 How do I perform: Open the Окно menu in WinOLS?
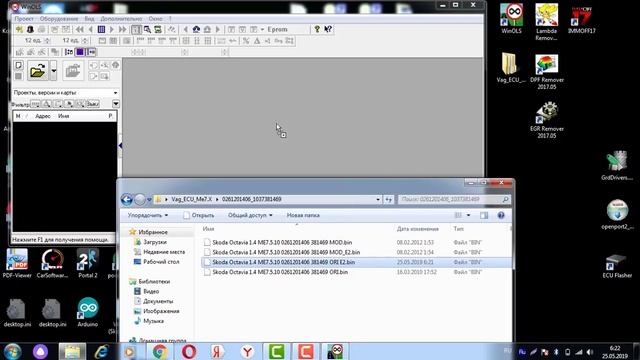point(156,19)
